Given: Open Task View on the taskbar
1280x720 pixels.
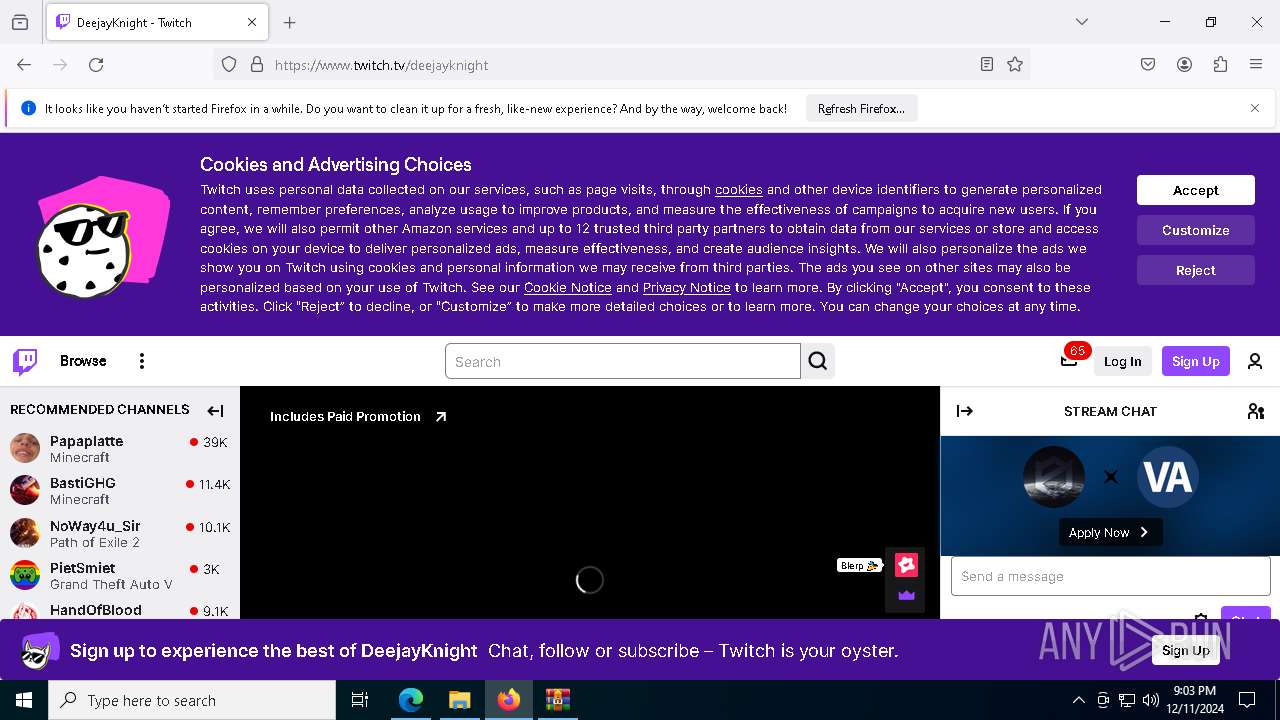Looking at the screenshot, I should (x=360, y=700).
